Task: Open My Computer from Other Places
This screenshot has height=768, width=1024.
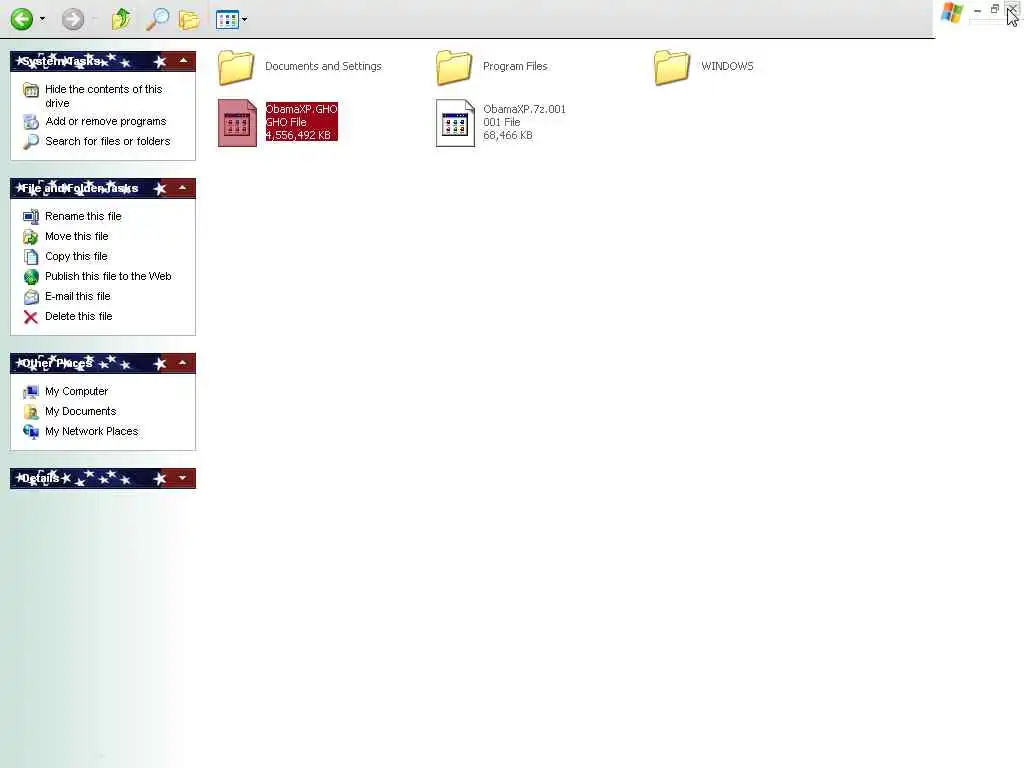Action: pos(76,391)
